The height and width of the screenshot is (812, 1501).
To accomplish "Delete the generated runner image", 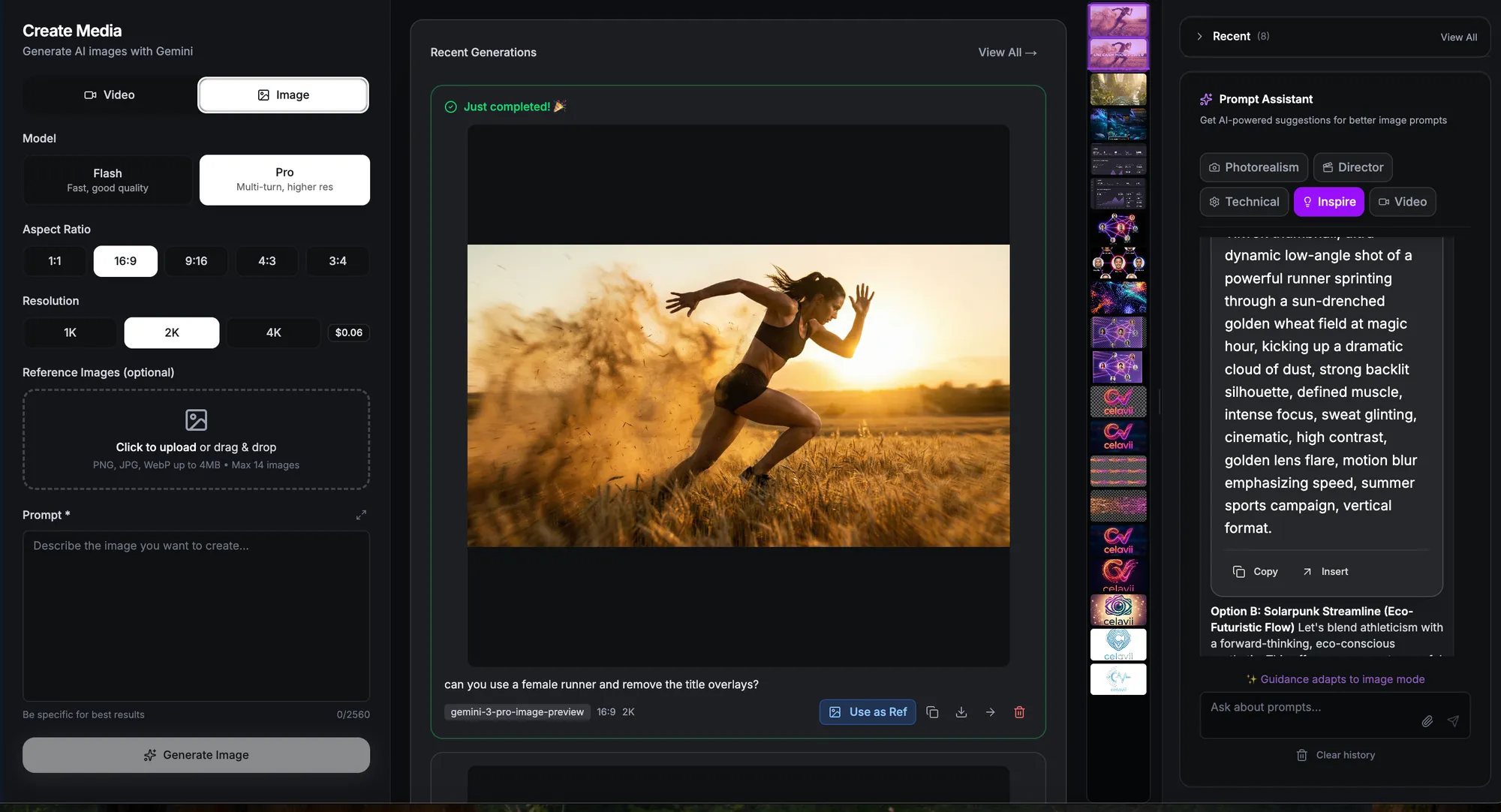I will (x=1019, y=711).
